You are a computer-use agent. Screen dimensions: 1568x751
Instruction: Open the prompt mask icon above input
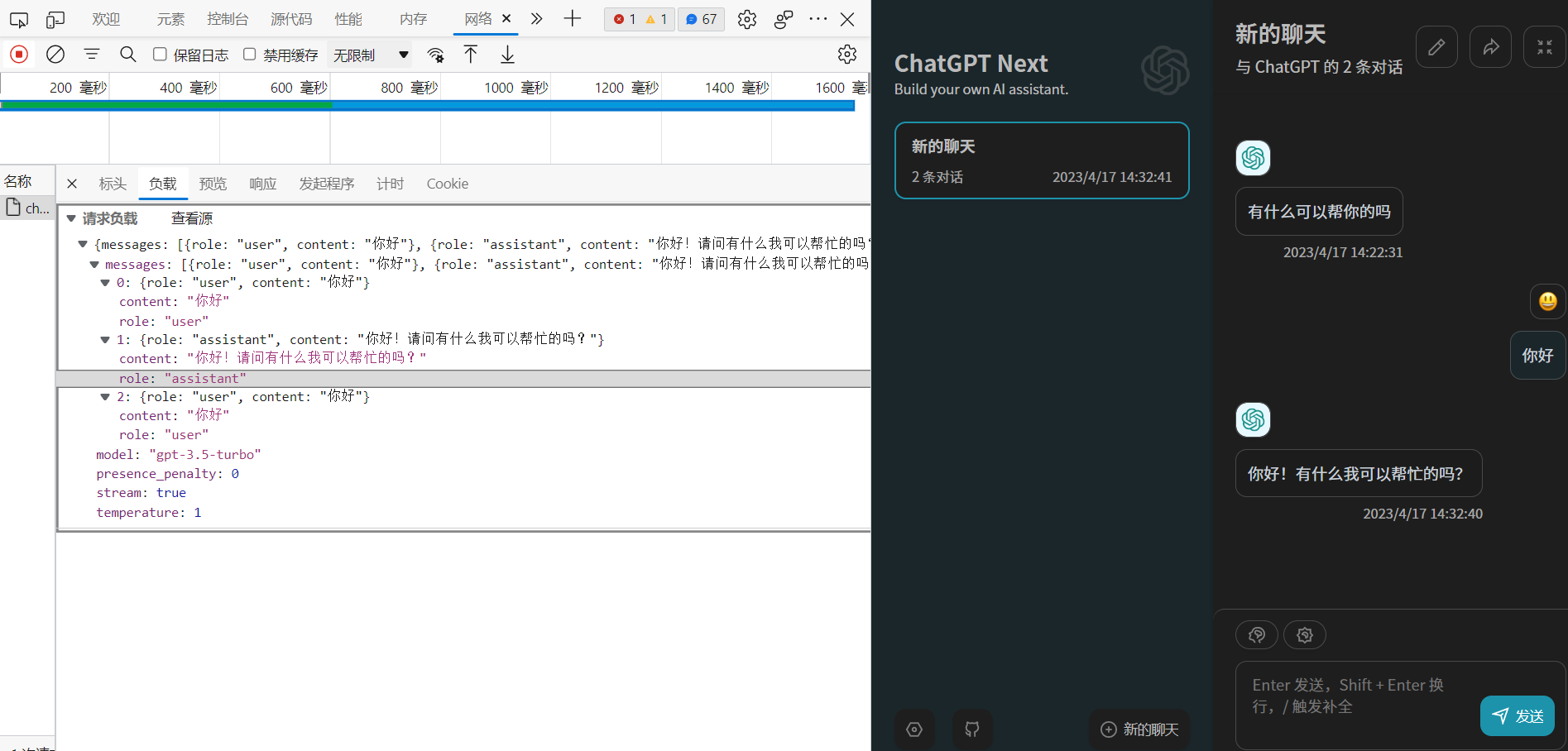pos(1257,635)
